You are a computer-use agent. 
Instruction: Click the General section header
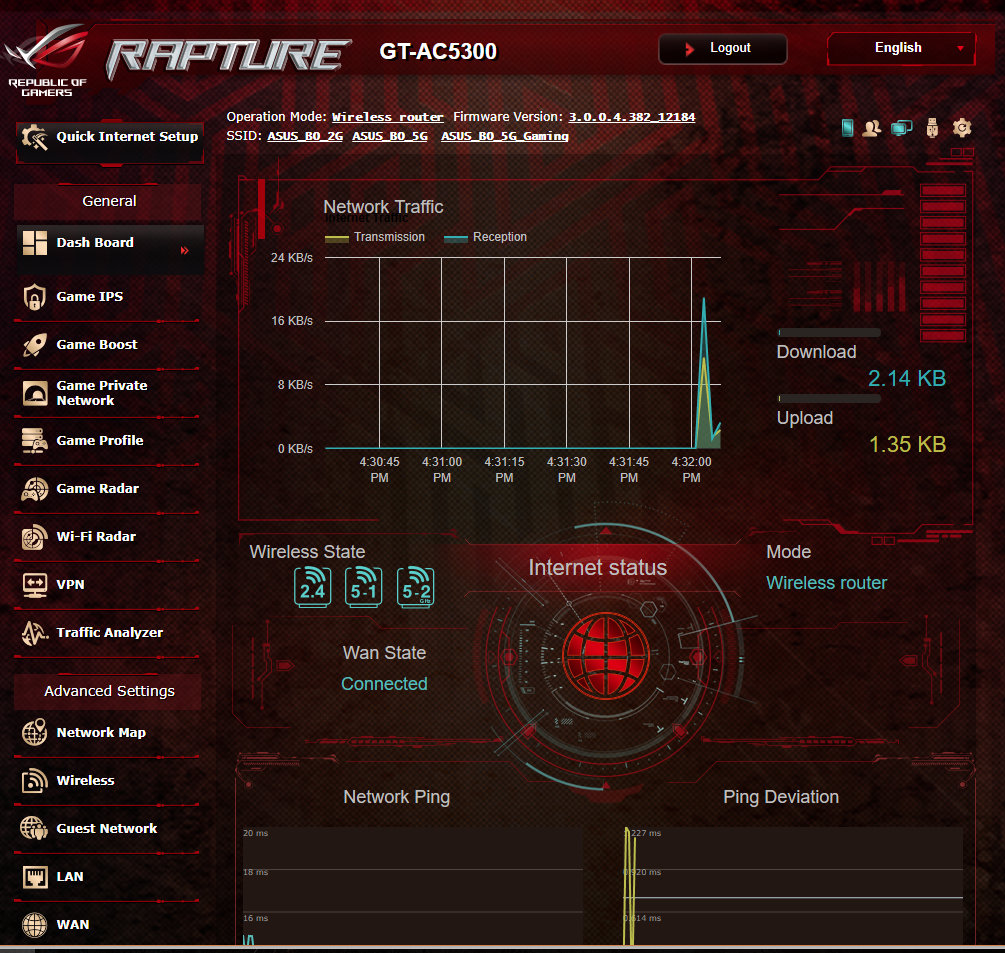(x=108, y=201)
